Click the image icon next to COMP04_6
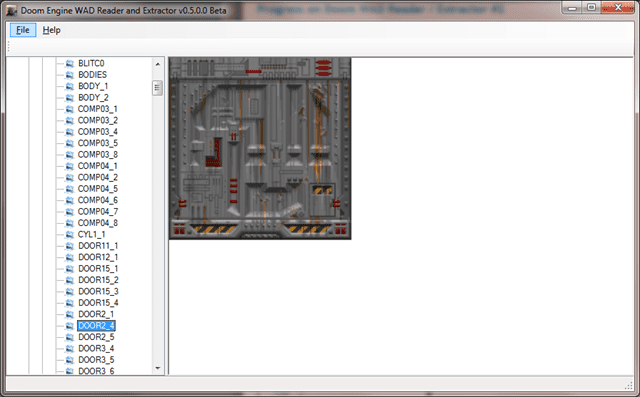 (70, 200)
